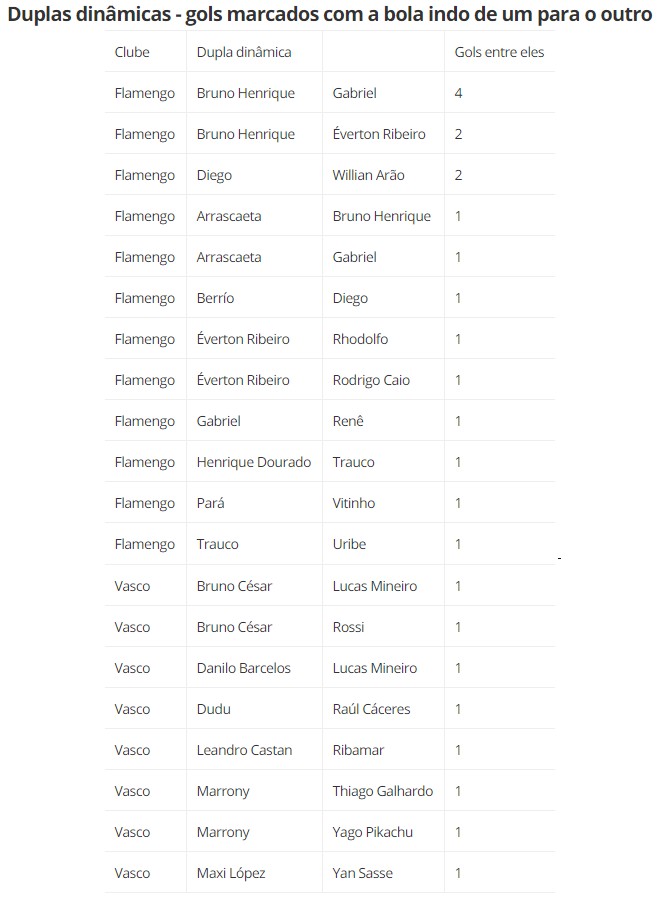
Task: Select the "Raúl Cáceres" cell
Action: point(371,709)
